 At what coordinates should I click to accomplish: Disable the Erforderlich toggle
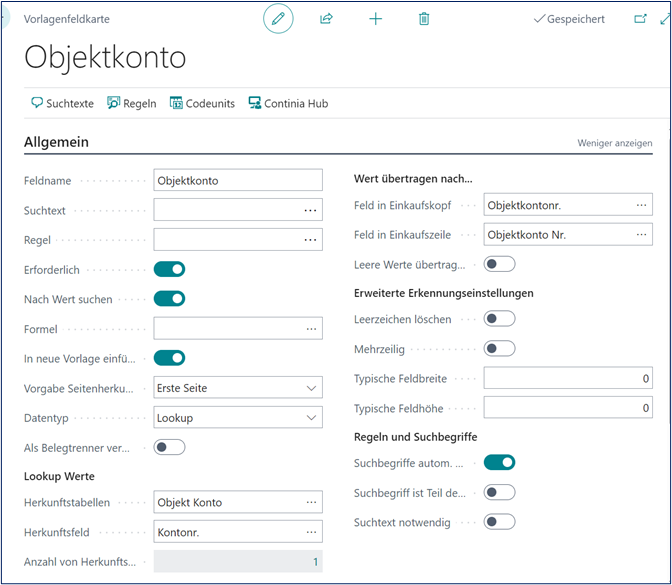tap(169, 269)
